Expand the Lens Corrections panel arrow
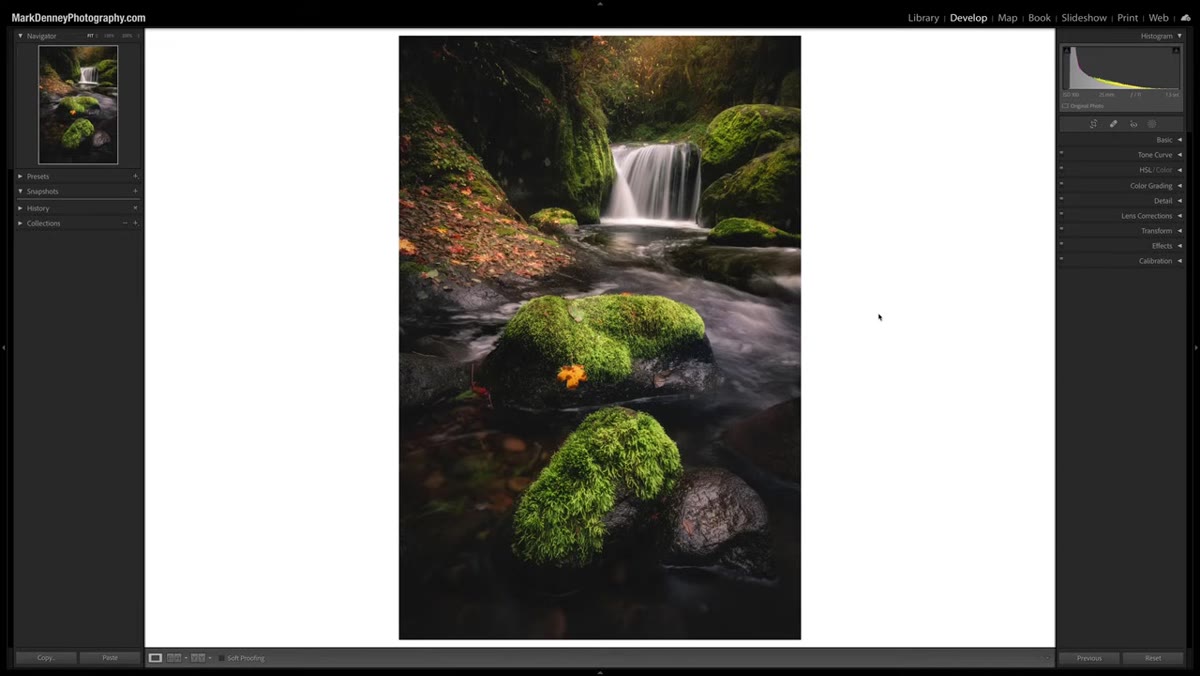The width and height of the screenshot is (1200, 676). [1180, 216]
